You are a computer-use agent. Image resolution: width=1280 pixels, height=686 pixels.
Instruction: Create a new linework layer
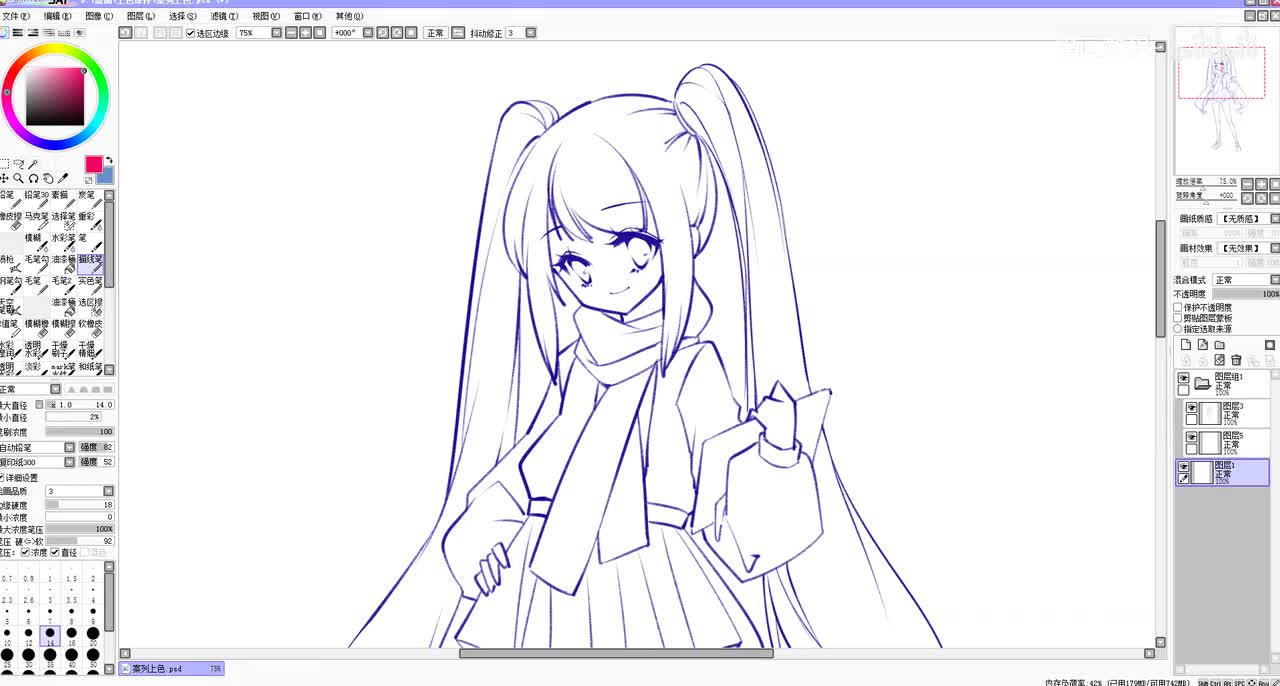coord(1203,345)
